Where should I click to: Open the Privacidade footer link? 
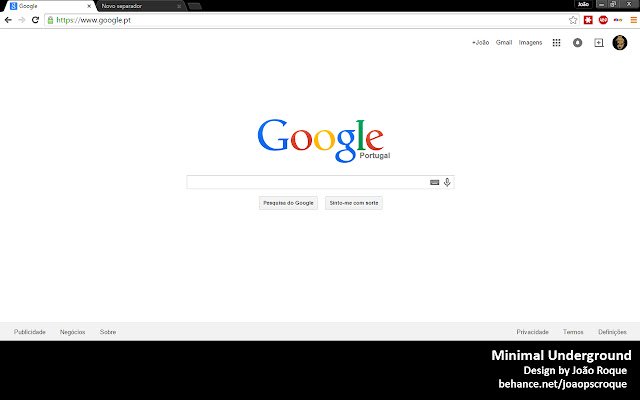click(x=533, y=332)
